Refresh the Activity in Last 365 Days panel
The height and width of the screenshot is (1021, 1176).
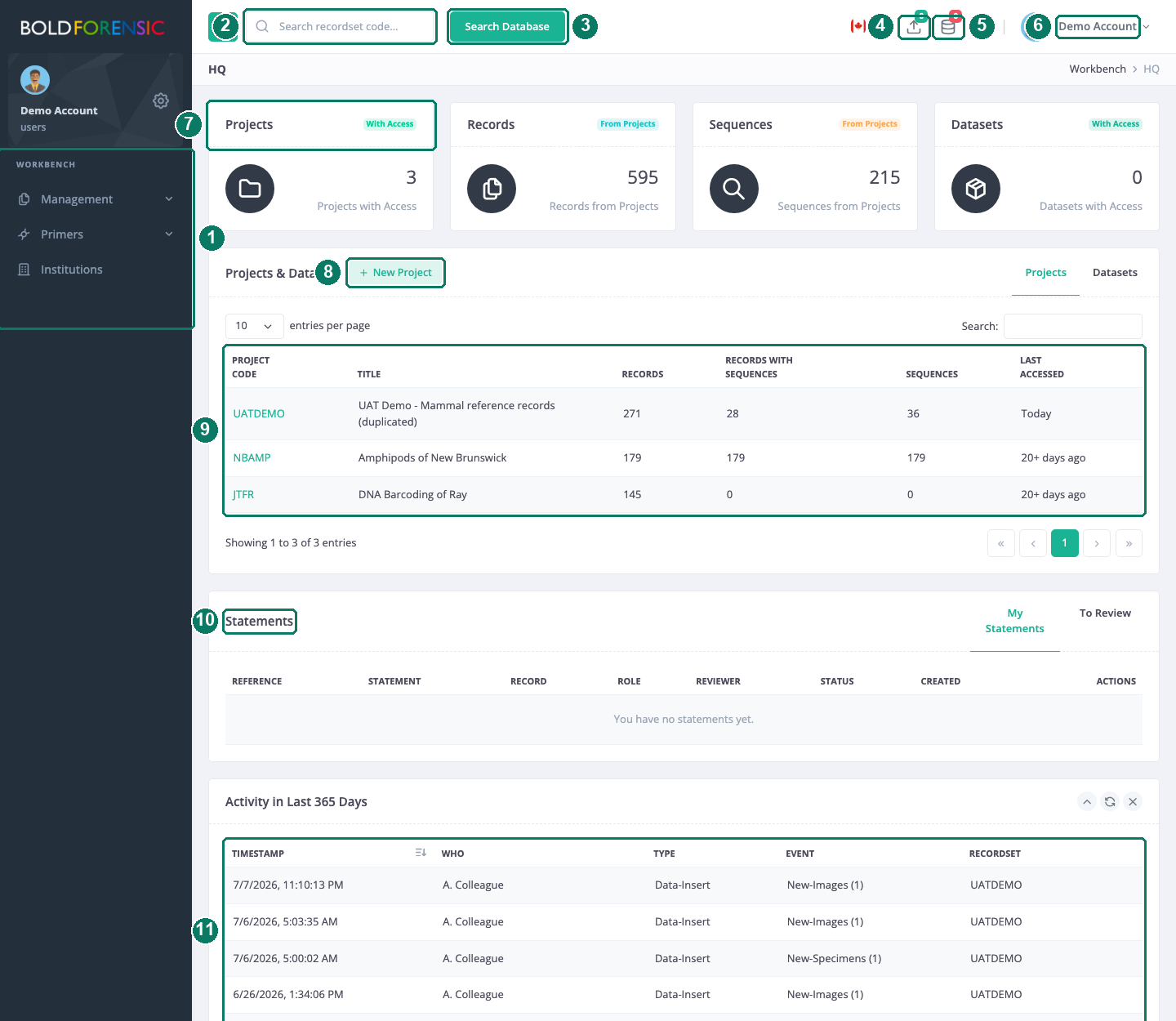coord(1110,801)
